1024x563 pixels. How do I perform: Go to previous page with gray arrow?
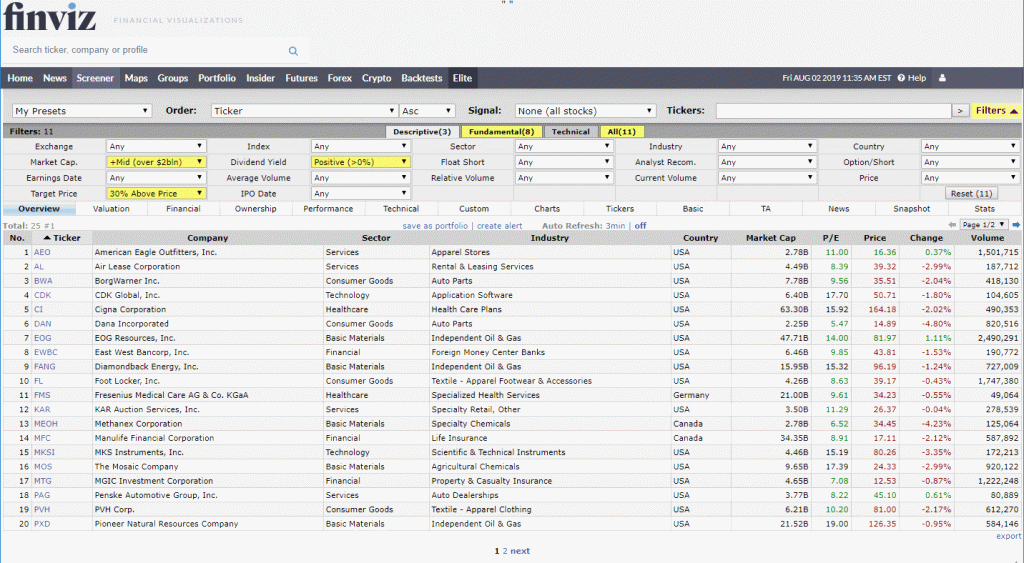(952, 225)
